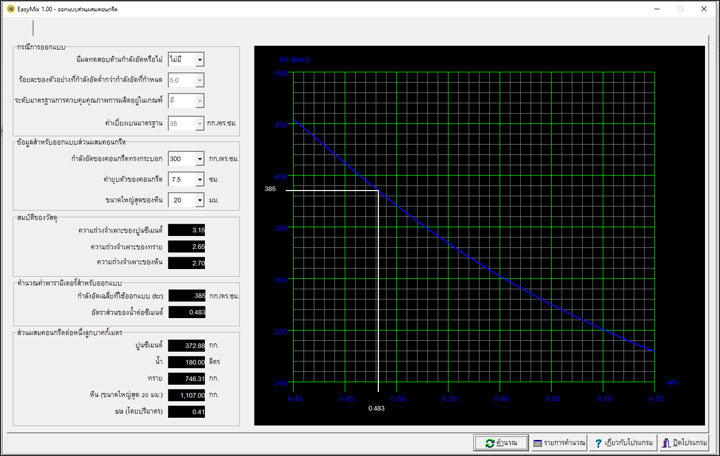Click stone quantity field 1,107.00
The width and height of the screenshot is (720, 456).
(x=187, y=395)
